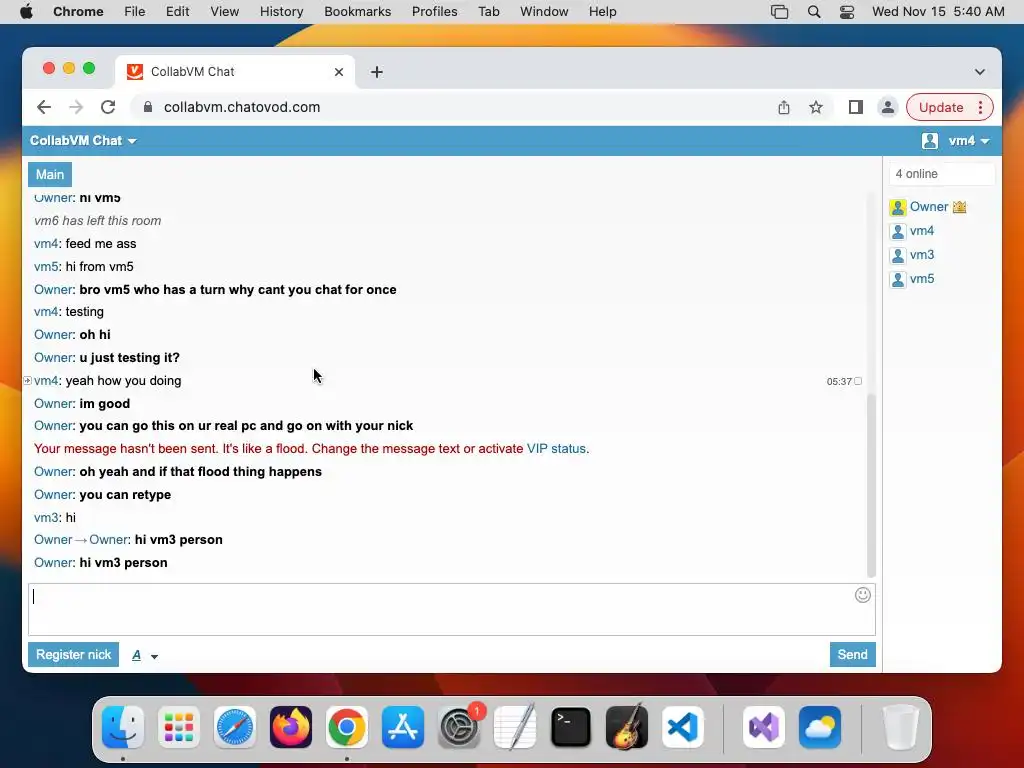Open Control Center in menu bar
The width and height of the screenshot is (1024, 768).
point(847,12)
